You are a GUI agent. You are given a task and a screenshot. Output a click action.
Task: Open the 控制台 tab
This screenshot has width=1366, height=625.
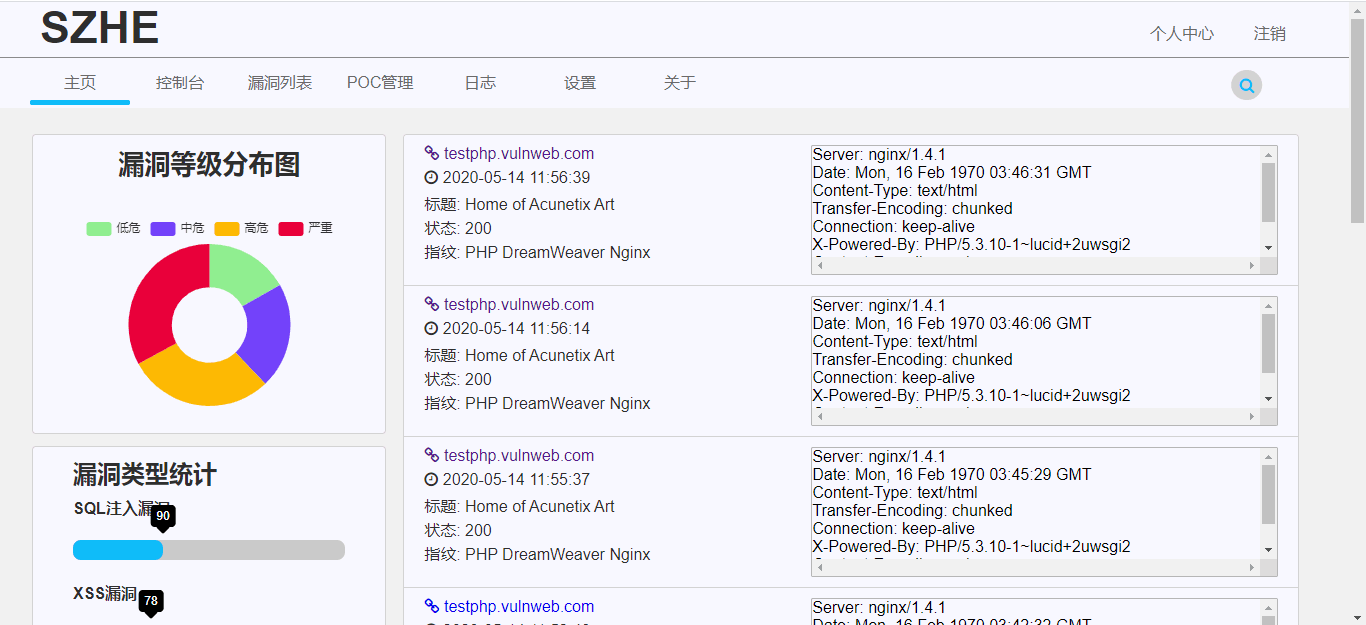pyautogui.click(x=180, y=83)
